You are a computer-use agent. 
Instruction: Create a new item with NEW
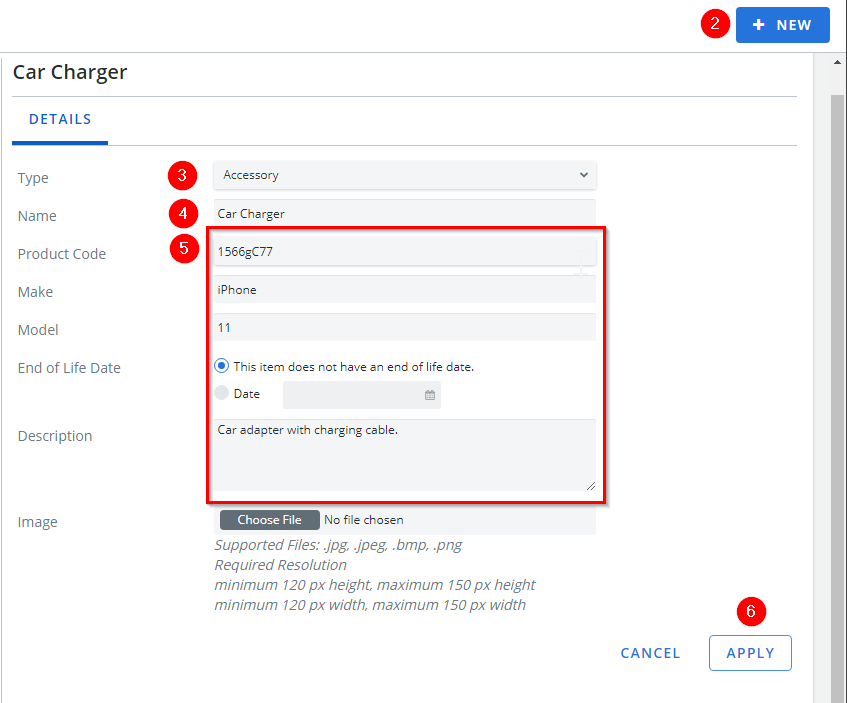(x=782, y=25)
